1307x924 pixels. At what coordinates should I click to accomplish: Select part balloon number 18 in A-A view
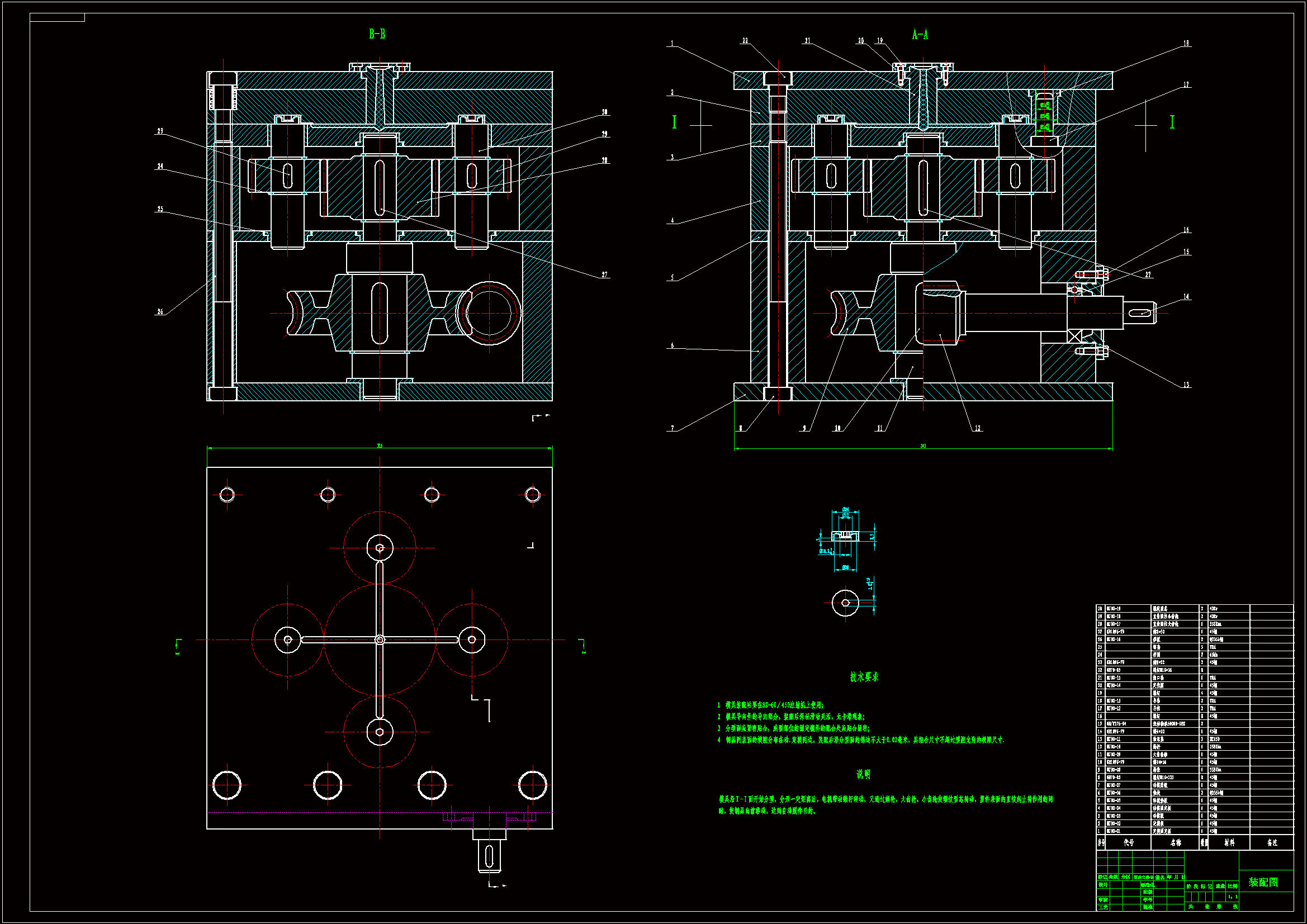point(1186,43)
